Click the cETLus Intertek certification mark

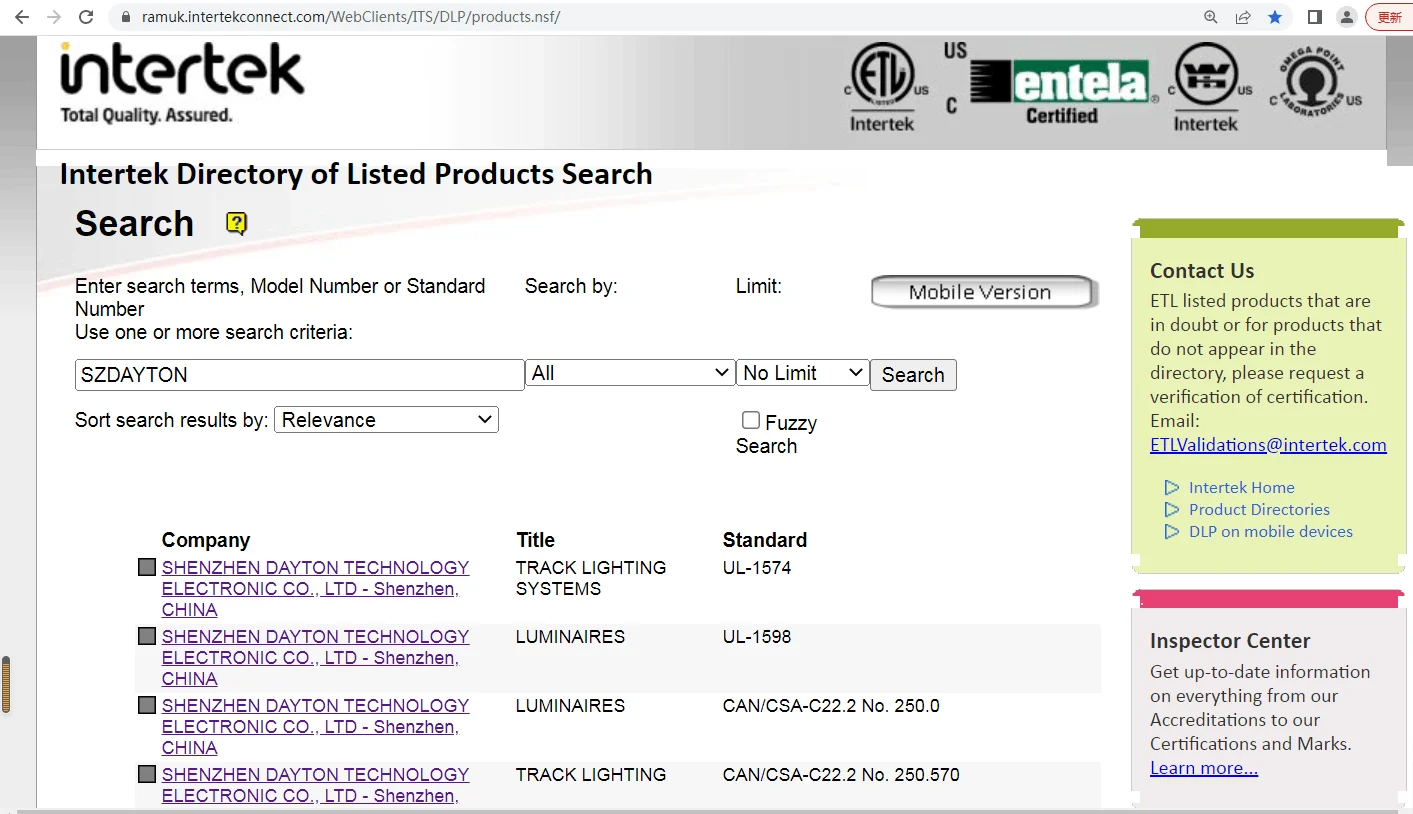[883, 82]
